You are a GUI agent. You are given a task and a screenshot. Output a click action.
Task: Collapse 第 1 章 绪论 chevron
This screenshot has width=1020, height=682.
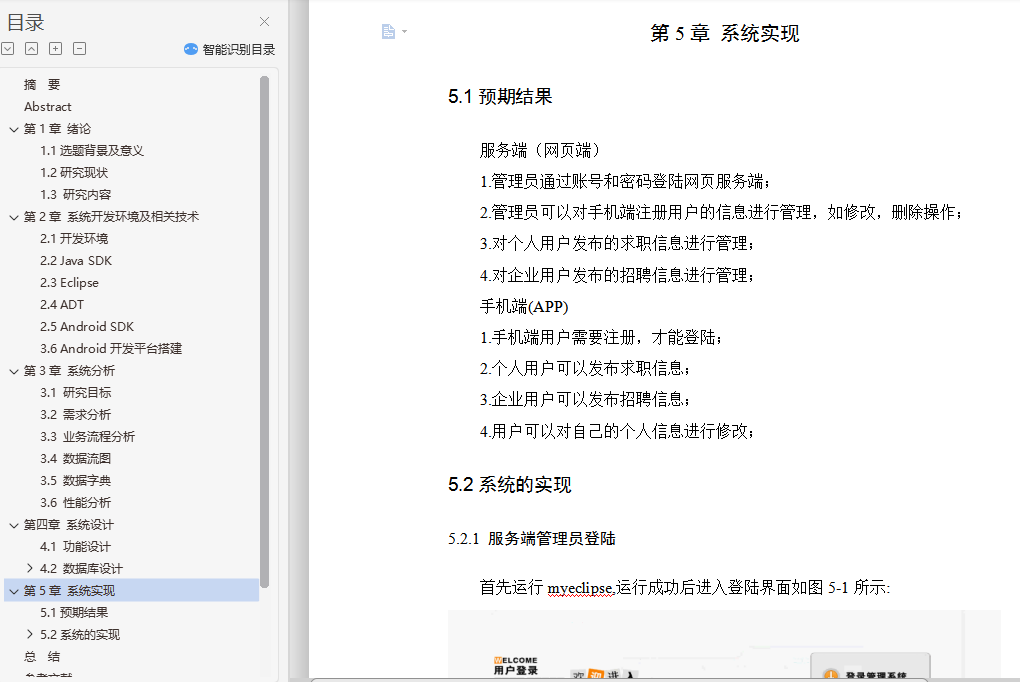point(14,130)
